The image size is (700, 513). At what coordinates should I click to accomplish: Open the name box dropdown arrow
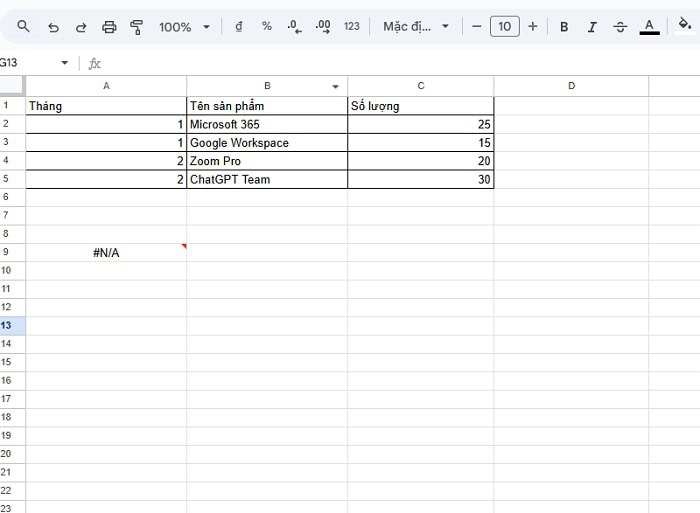[x=65, y=63]
